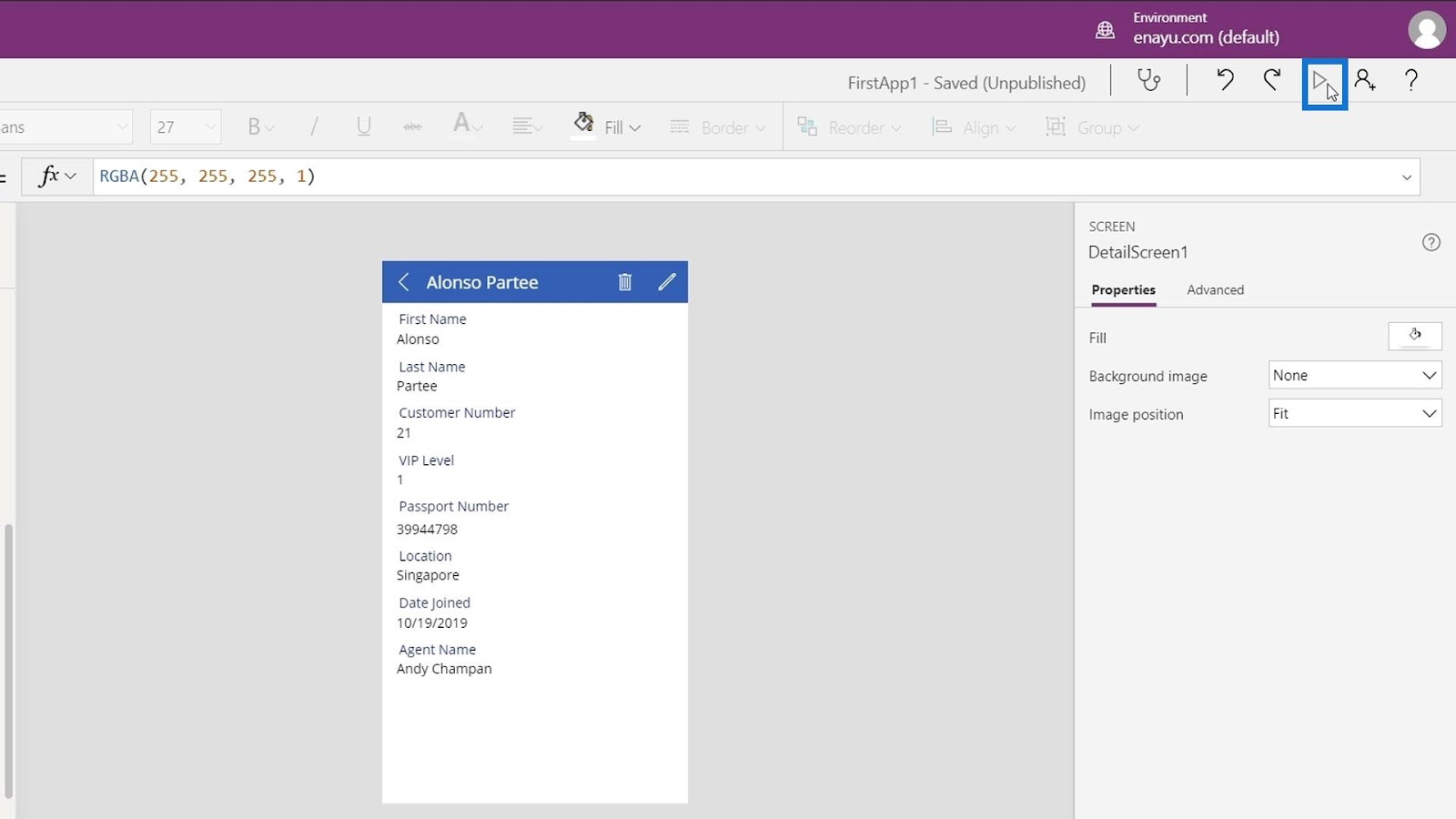Screen dimensions: 1456x819
Task: Select the Alonso value
Action: point(418,339)
